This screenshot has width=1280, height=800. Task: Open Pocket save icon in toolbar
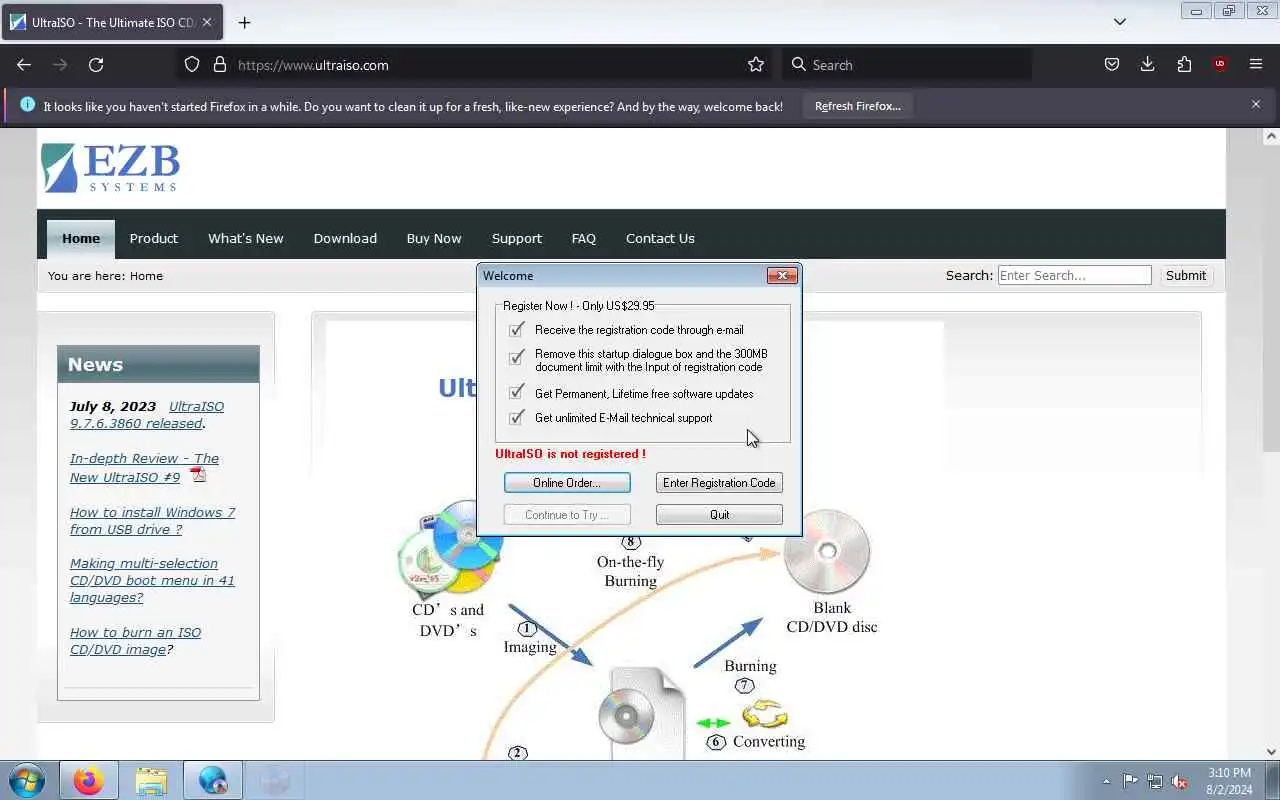click(x=1111, y=65)
